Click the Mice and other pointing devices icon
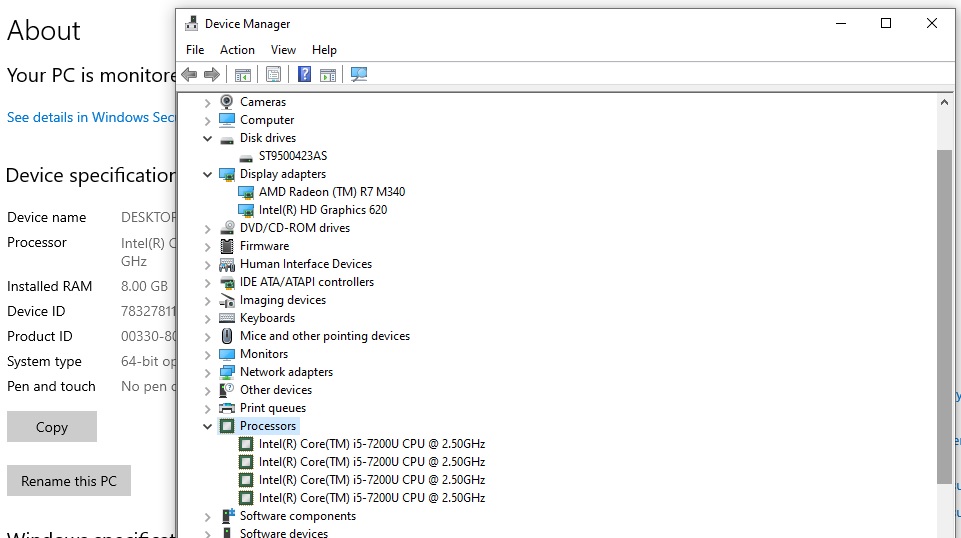The image size is (961, 538). [x=227, y=336]
